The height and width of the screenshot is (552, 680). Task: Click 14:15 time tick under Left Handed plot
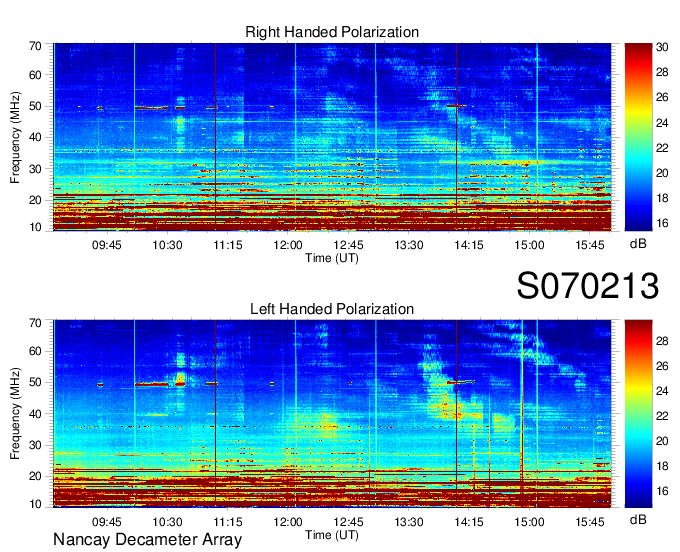469,522
